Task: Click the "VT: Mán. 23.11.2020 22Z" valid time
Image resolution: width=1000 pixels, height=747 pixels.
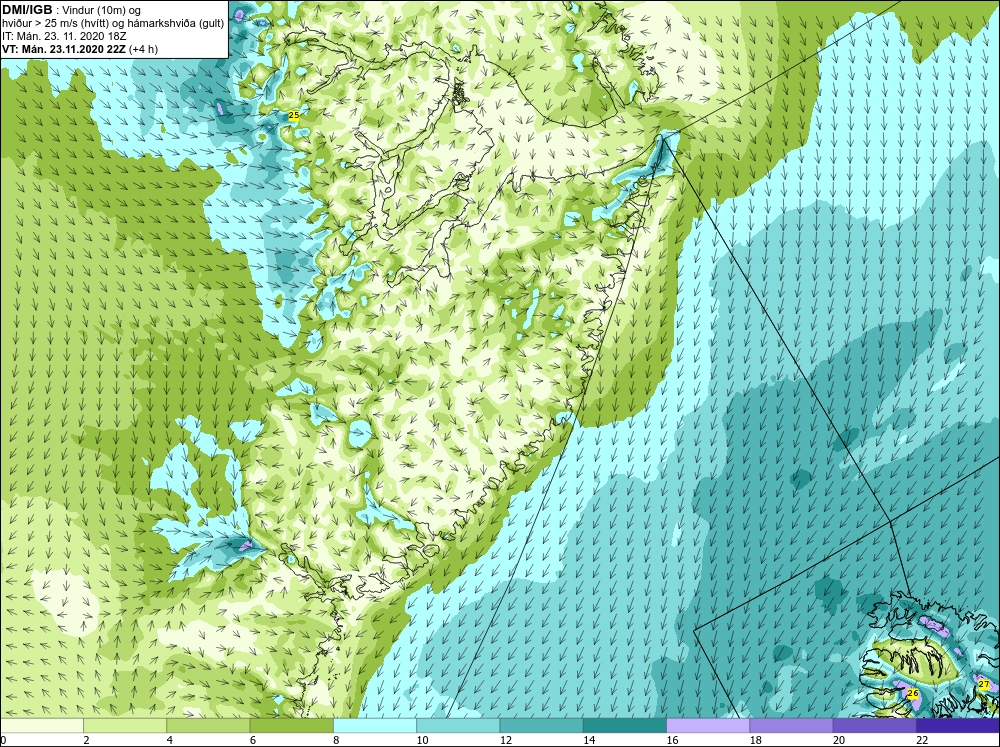Action: 64,49
